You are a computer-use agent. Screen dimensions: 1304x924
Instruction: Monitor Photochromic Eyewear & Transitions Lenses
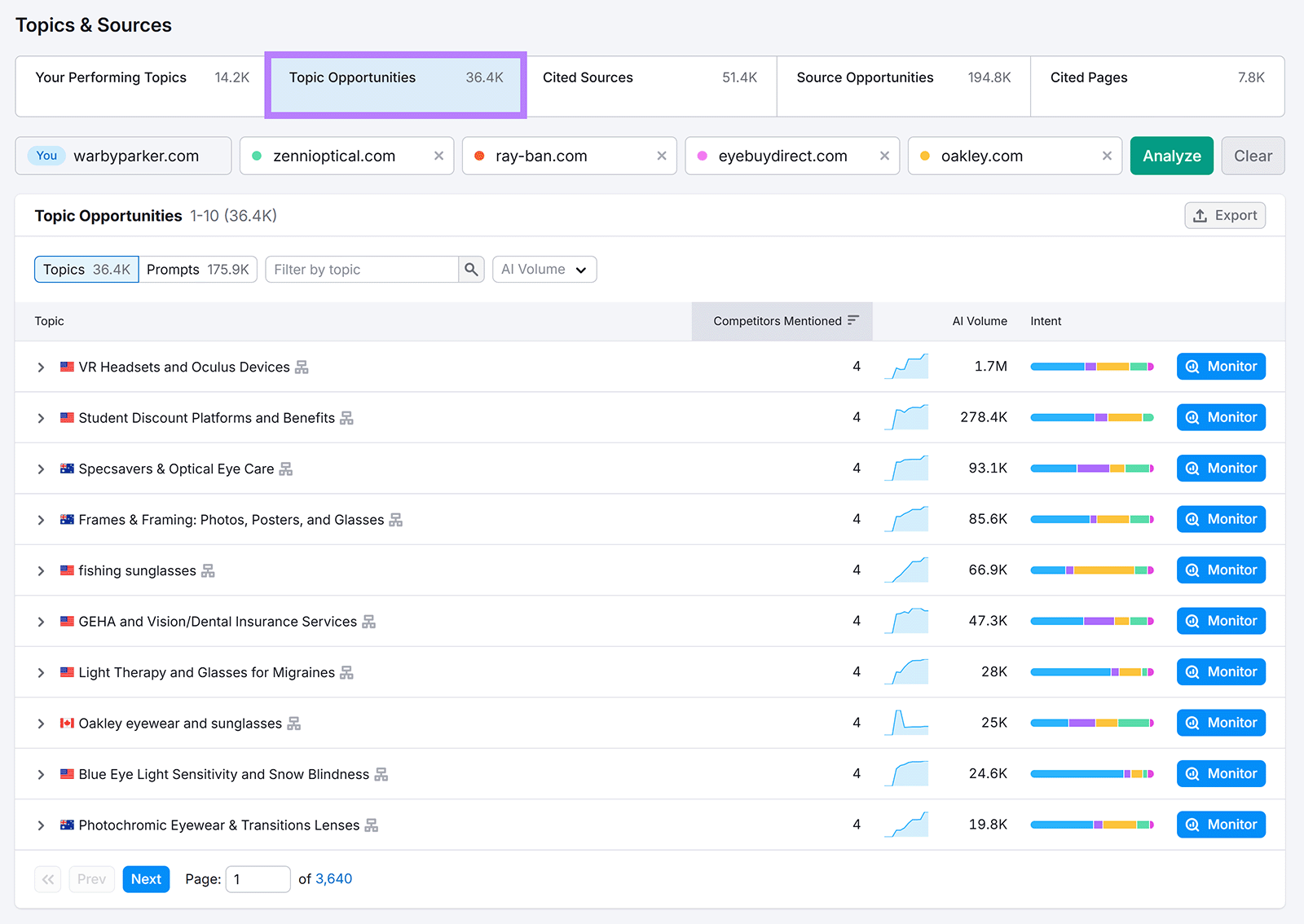tap(1221, 825)
